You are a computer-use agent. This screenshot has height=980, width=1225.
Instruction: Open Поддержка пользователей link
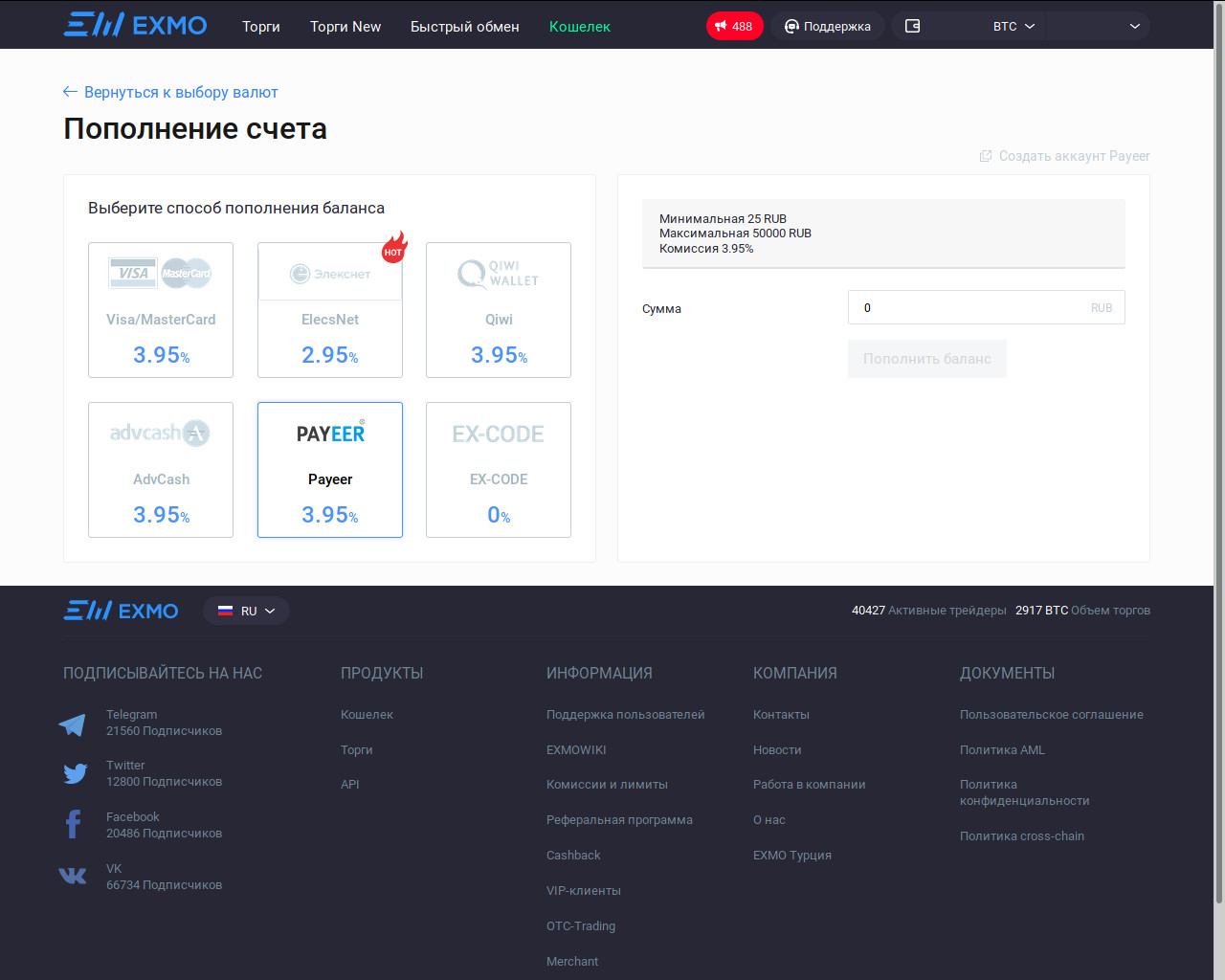pyautogui.click(x=625, y=715)
